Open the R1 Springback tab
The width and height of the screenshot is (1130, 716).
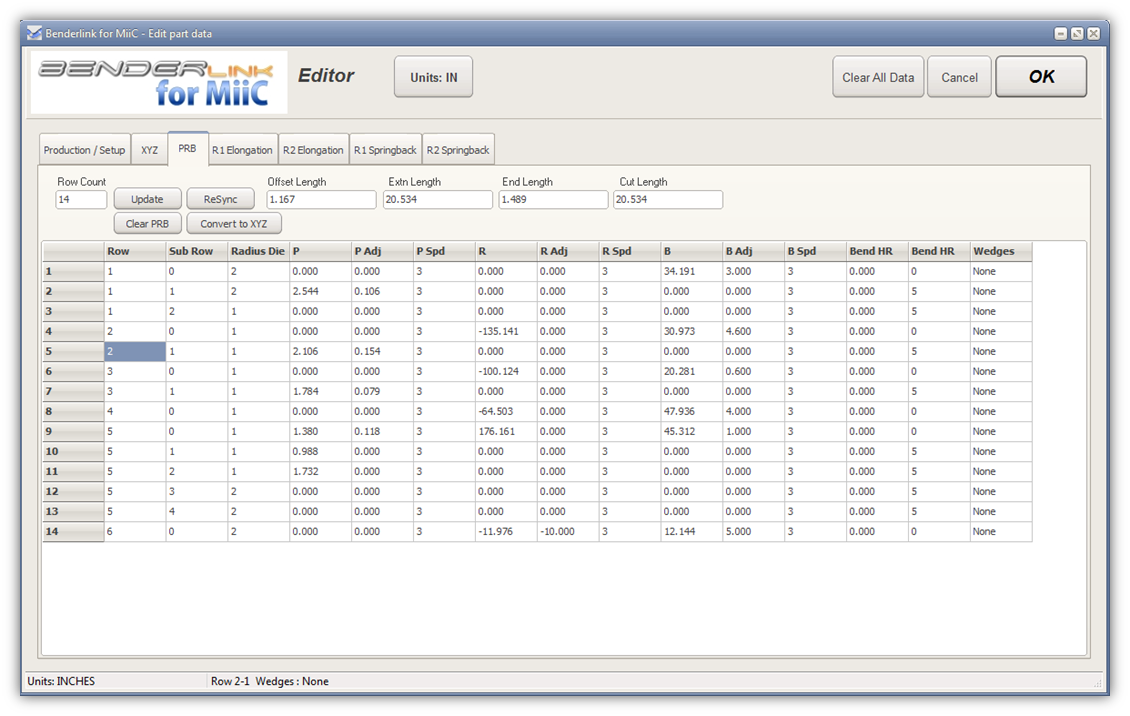coord(385,150)
